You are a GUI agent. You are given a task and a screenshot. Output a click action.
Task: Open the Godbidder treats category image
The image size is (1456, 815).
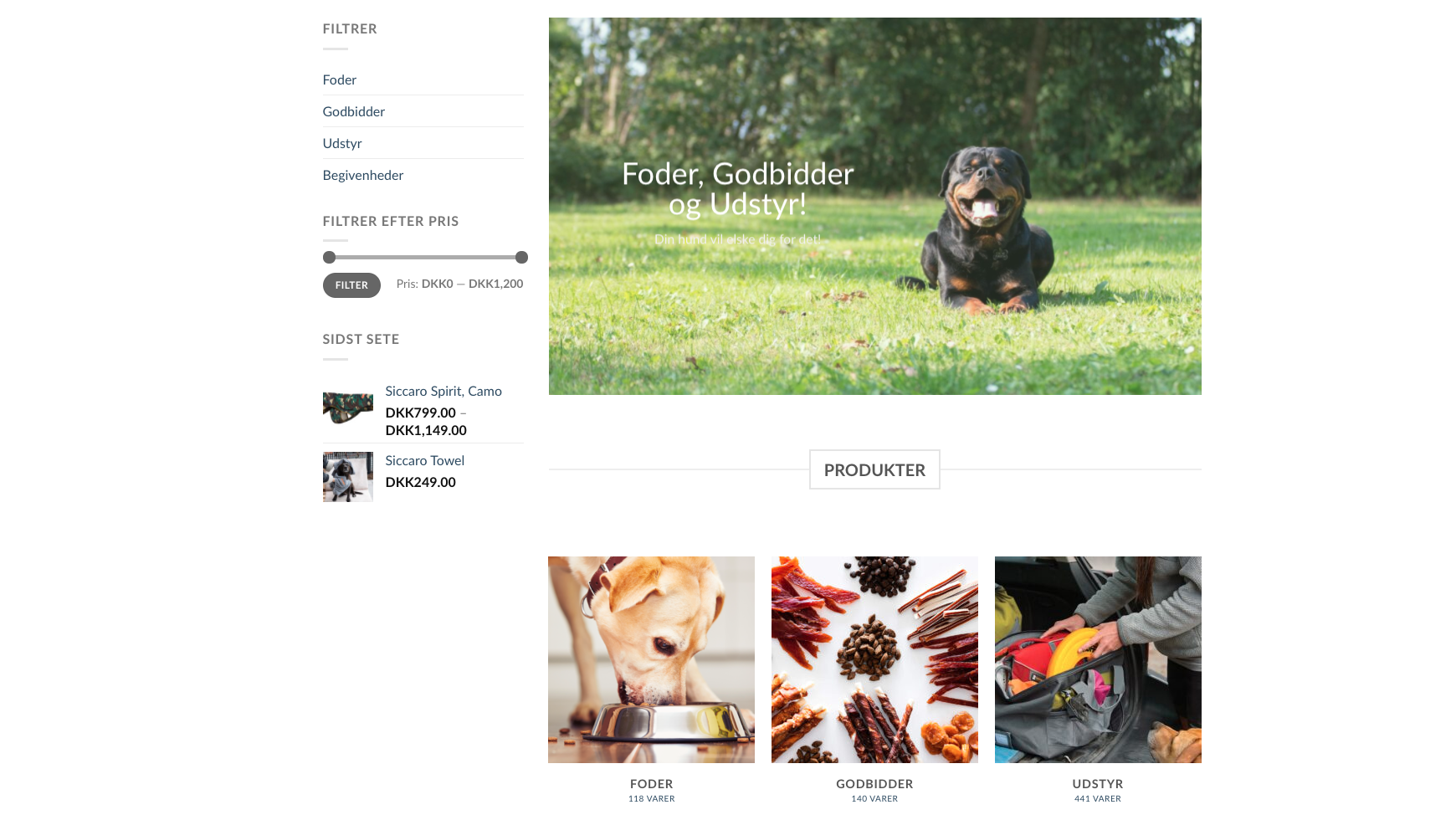(x=874, y=659)
